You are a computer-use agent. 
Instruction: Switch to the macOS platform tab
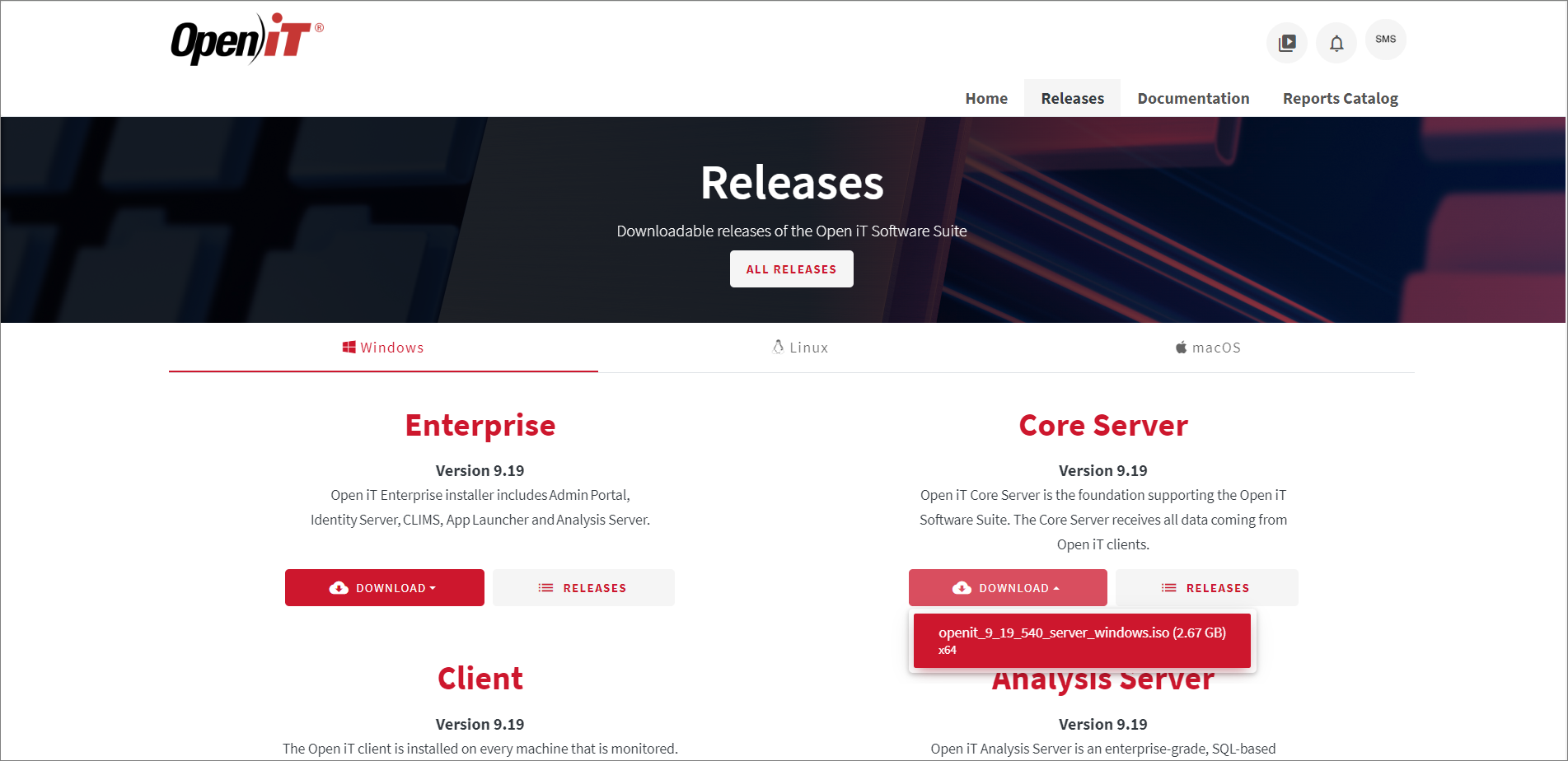point(1208,348)
